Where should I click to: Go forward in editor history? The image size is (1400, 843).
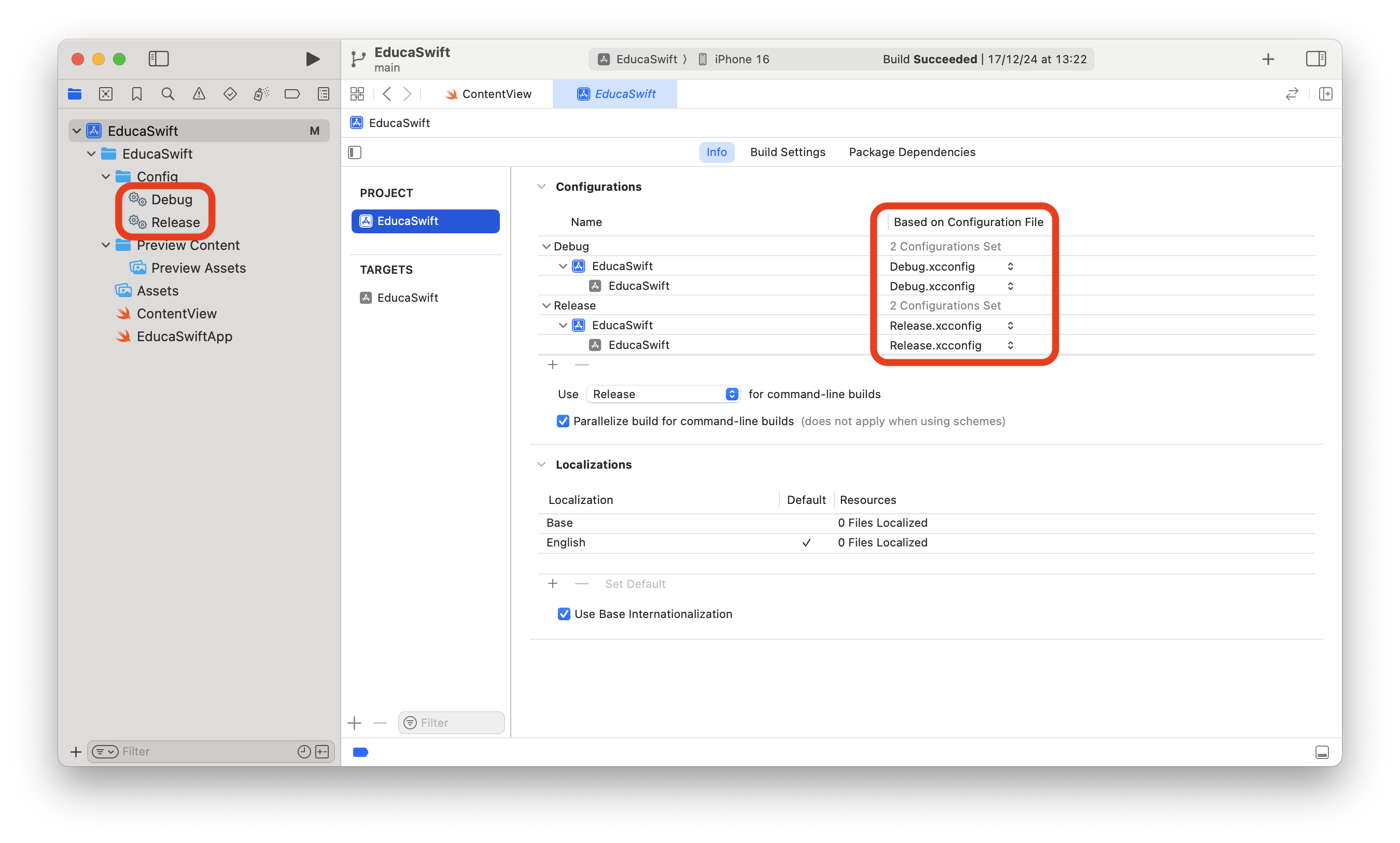coord(408,94)
